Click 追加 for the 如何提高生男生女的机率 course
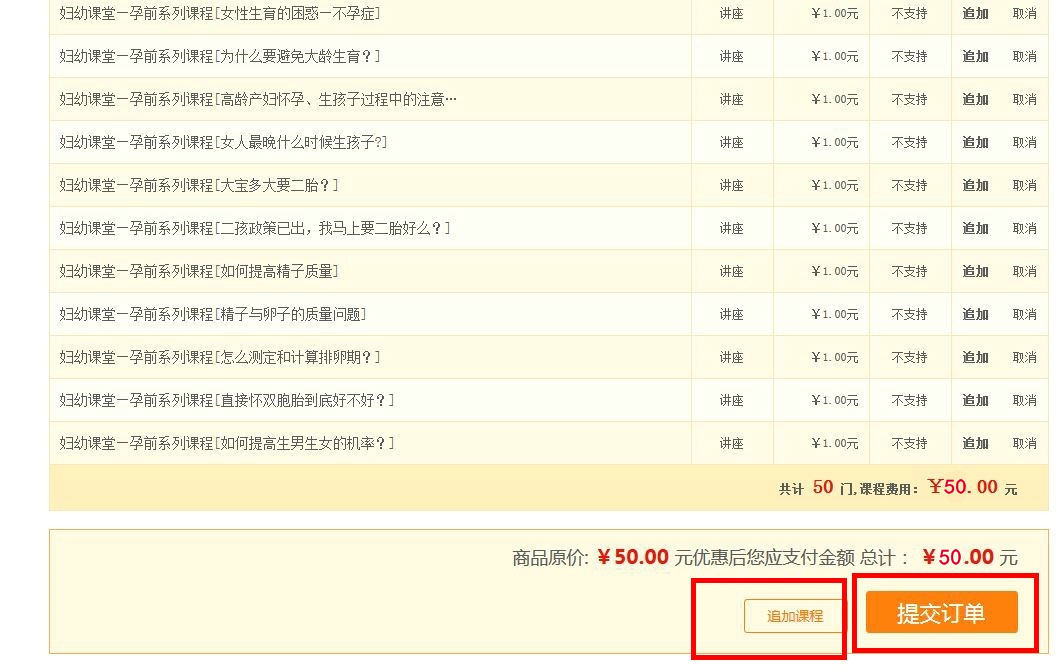Image resolution: width=1059 pixels, height=672 pixels. point(975,443)
